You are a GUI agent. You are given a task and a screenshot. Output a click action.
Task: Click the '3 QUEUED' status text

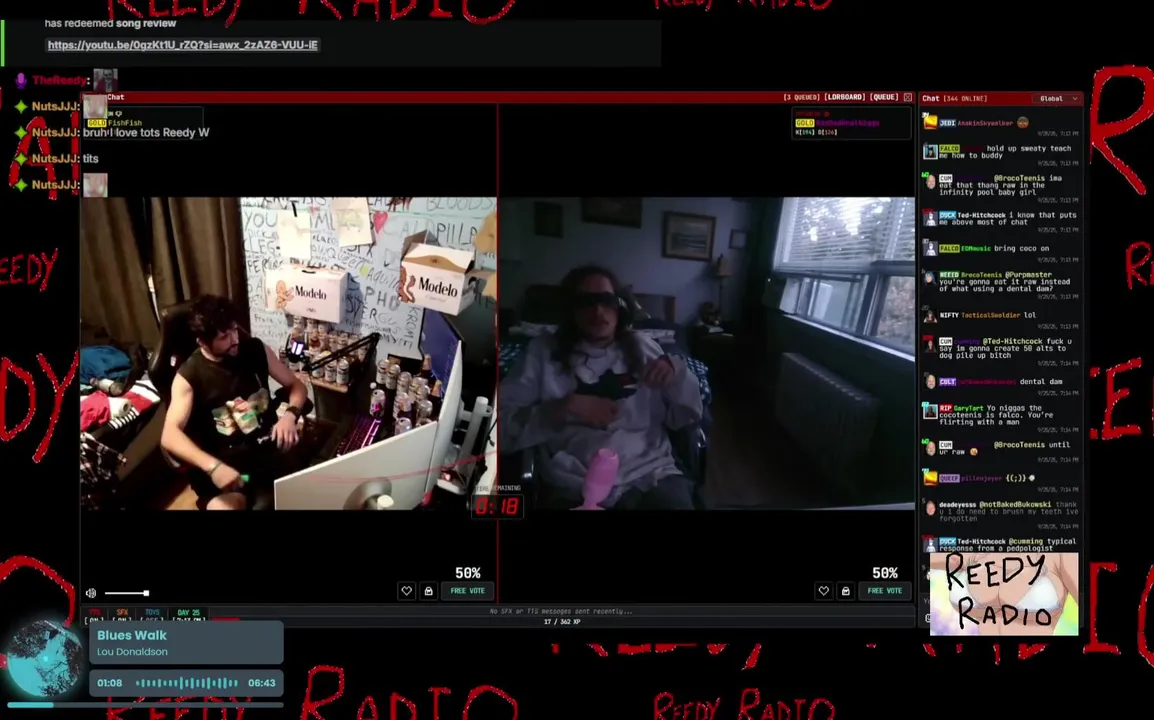(x=801, y=97)
